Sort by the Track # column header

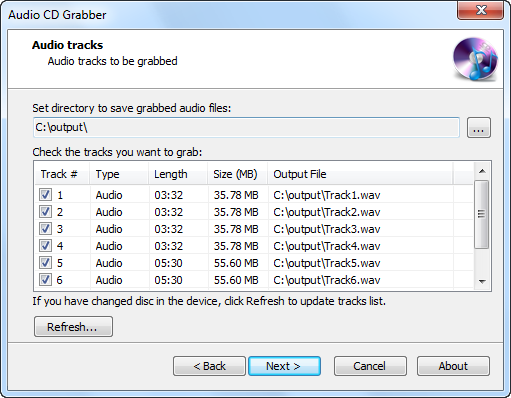(62, 174)
